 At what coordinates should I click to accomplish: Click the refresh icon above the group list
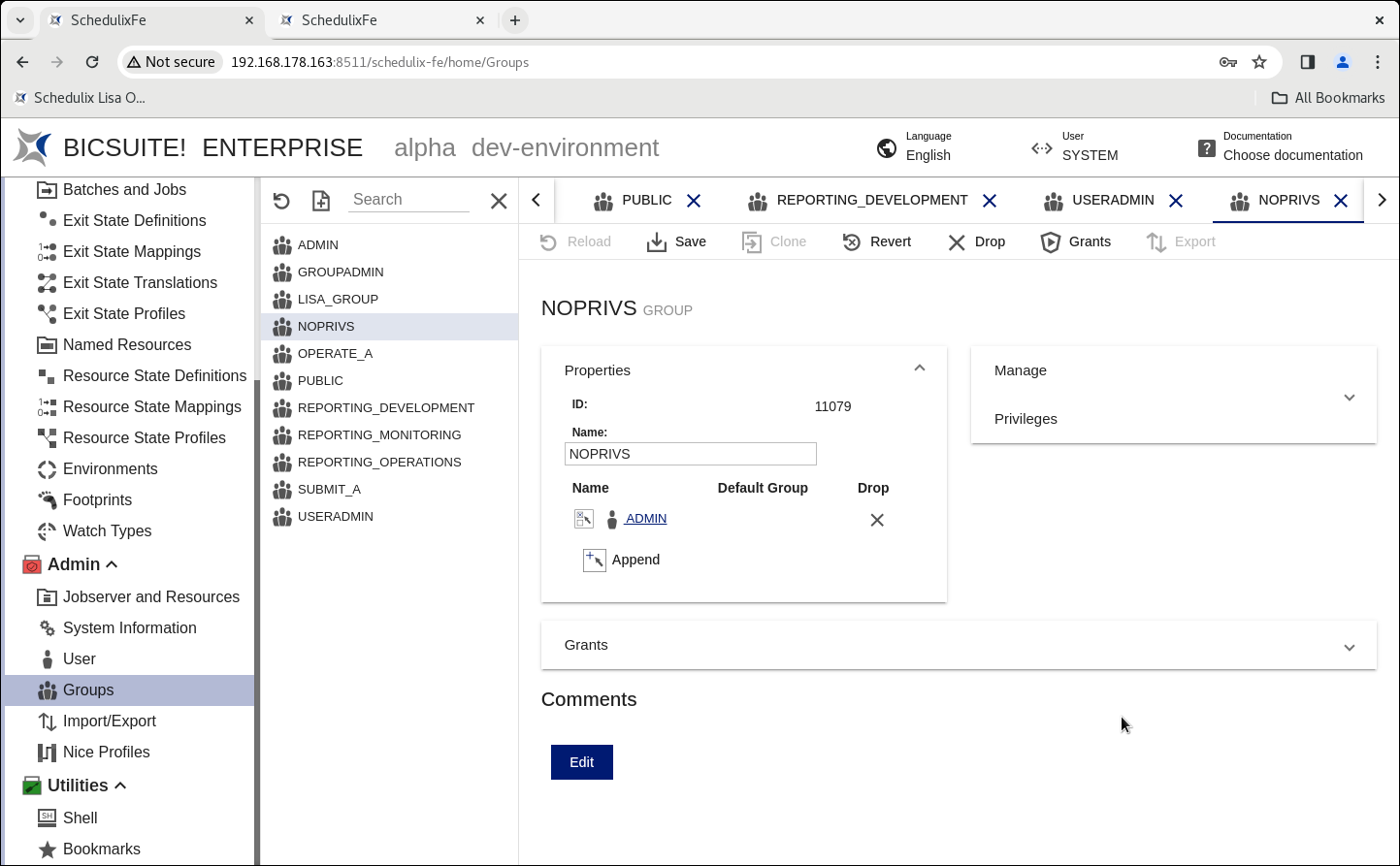click(281, 201)
